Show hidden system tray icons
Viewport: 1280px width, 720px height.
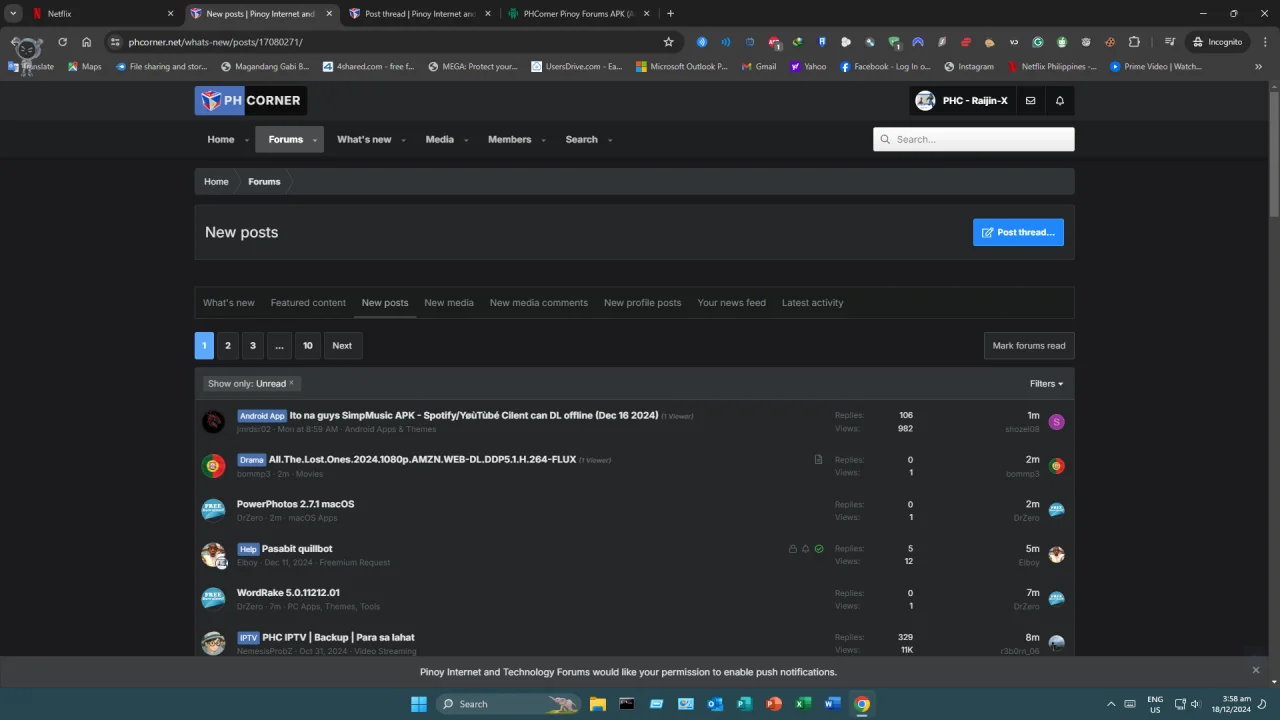[1111, 704]
